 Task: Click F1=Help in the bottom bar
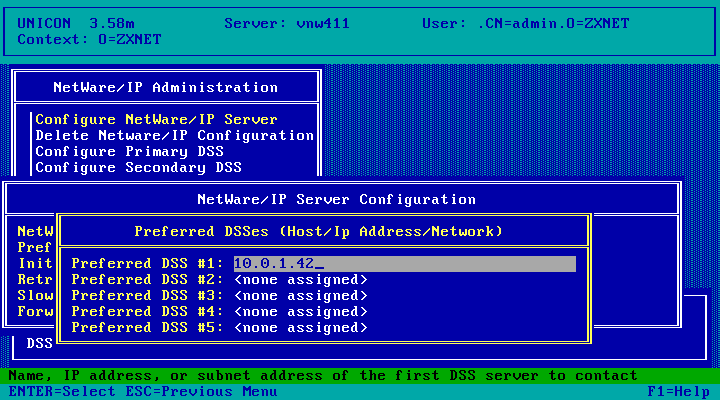[x=679, y=392]
